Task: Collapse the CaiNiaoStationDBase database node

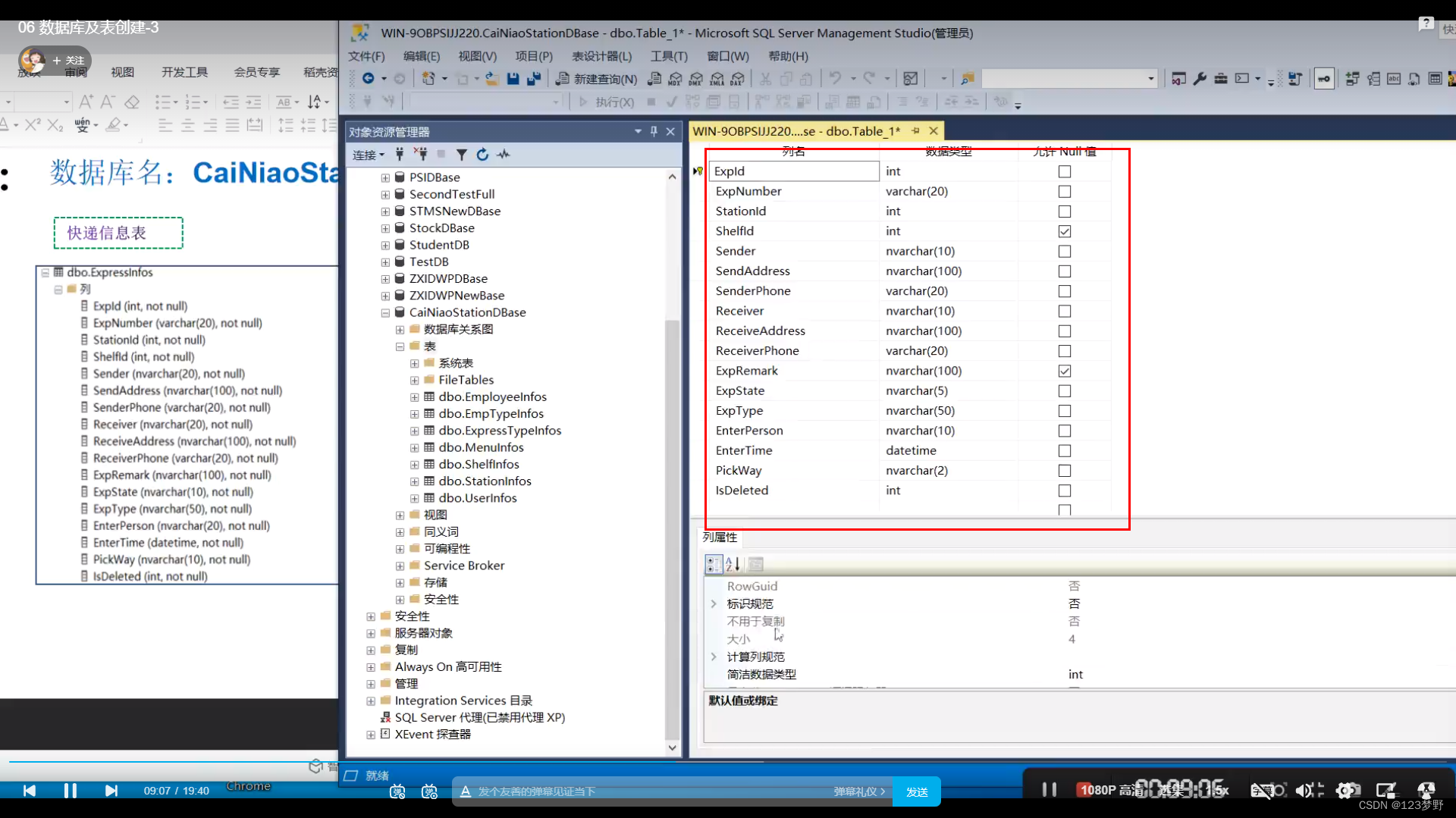Action: (385, 312)
